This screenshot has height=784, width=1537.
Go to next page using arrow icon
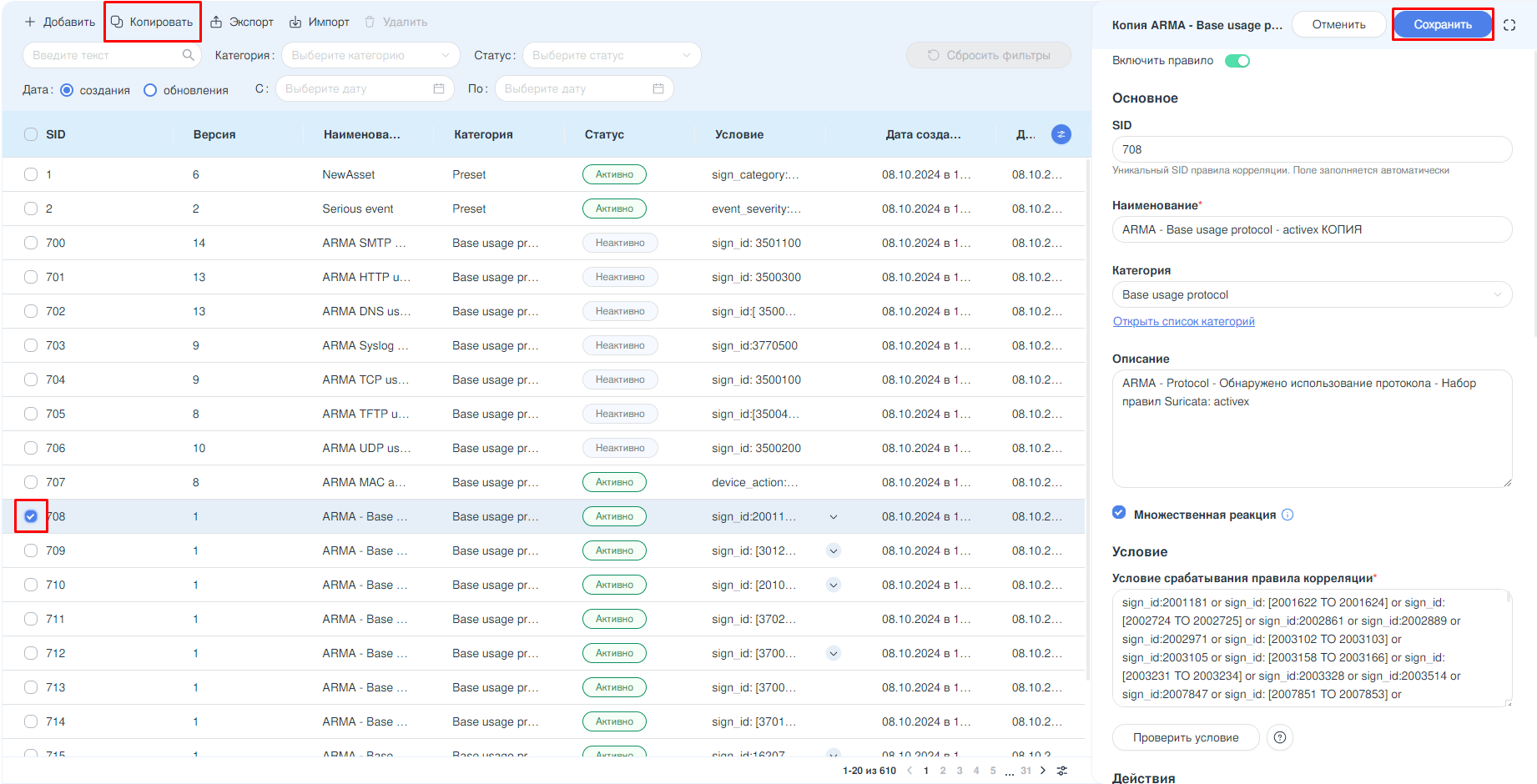tap(1043, 771)
